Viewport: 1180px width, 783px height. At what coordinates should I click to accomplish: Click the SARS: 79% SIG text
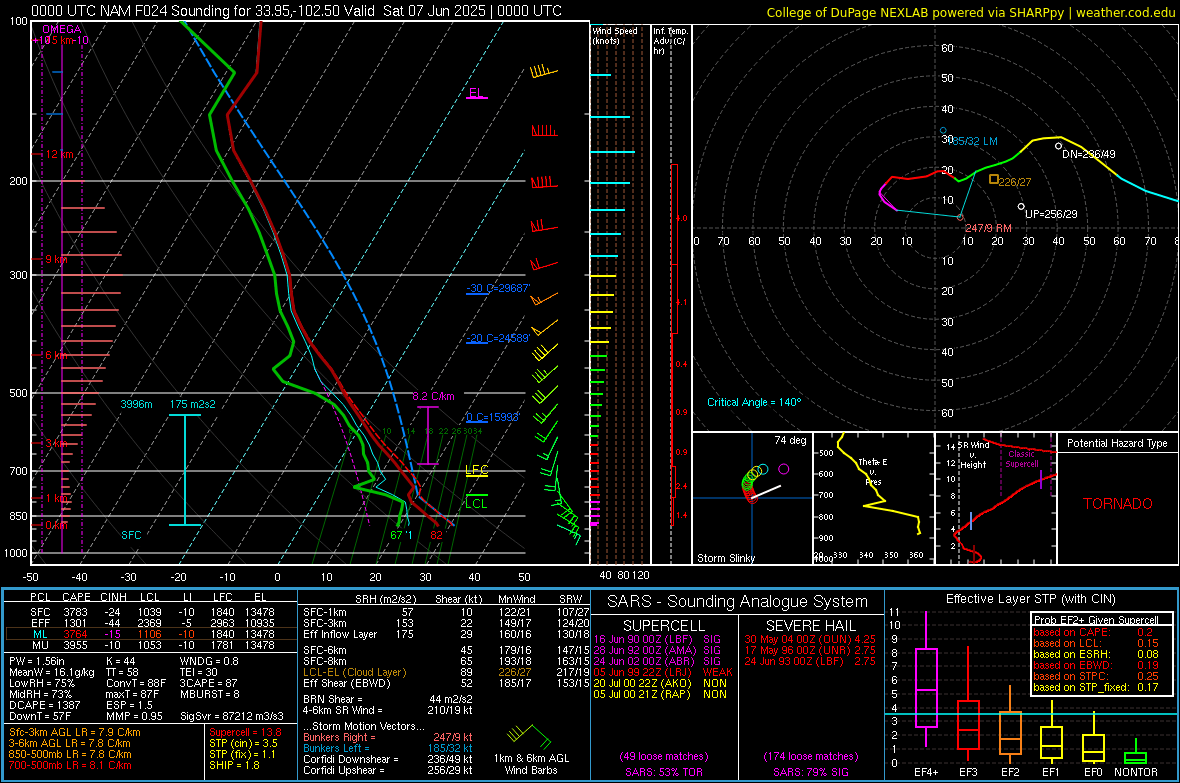(x=810, y=772)
